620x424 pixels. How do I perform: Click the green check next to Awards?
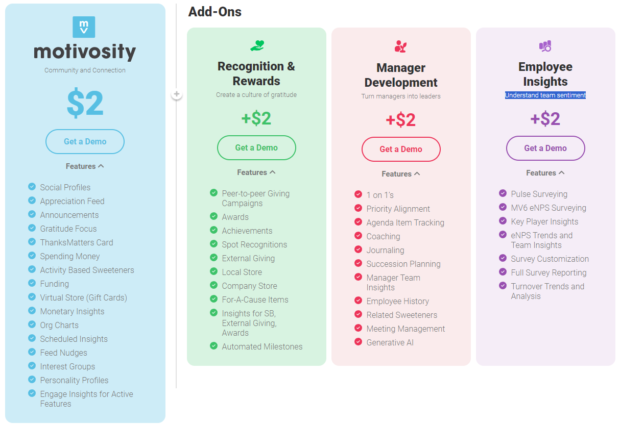(213, 215)
